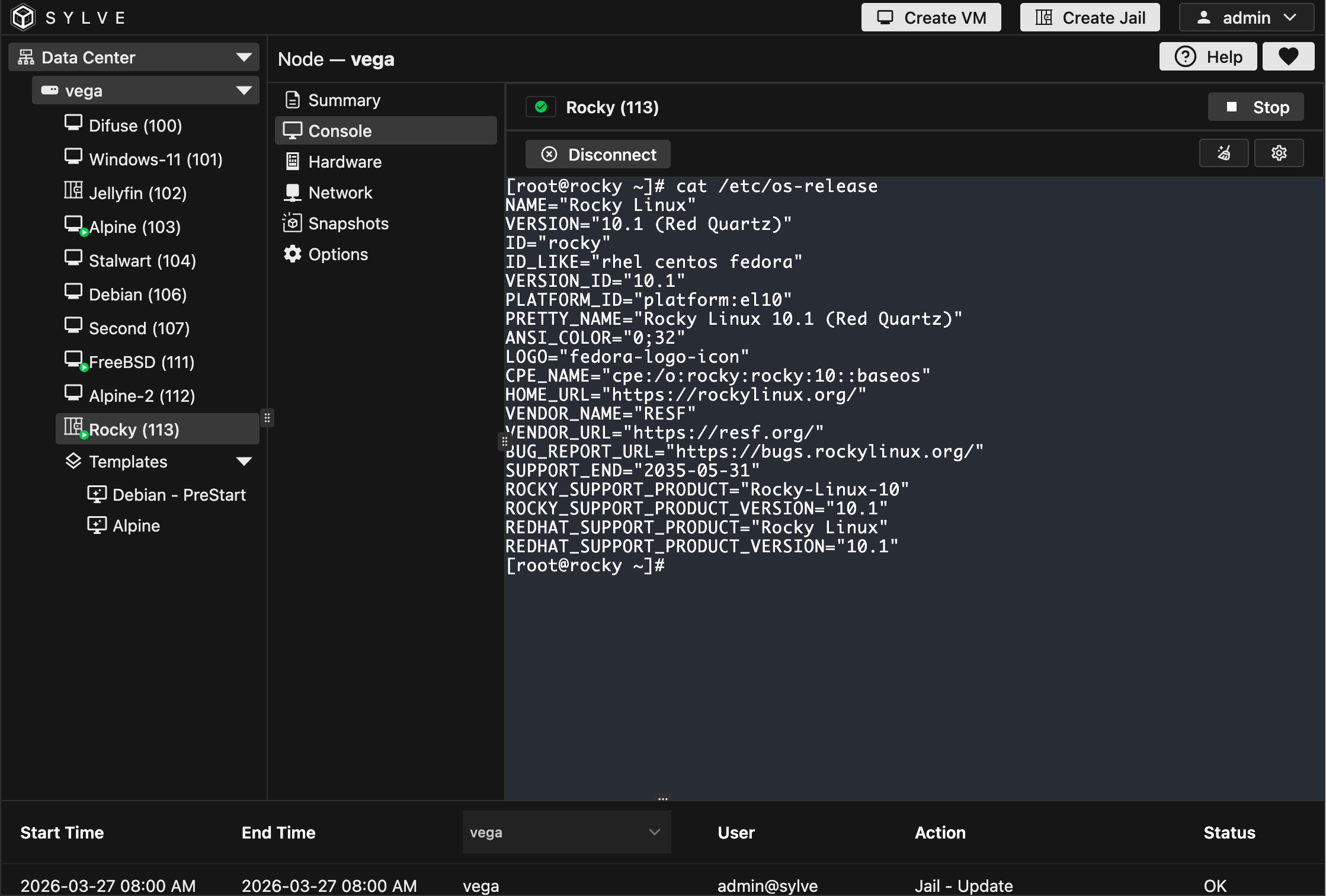The image size is (1326, 896).
Task: Click the Debian - PreStart template icon
Action: click(97, 494)
